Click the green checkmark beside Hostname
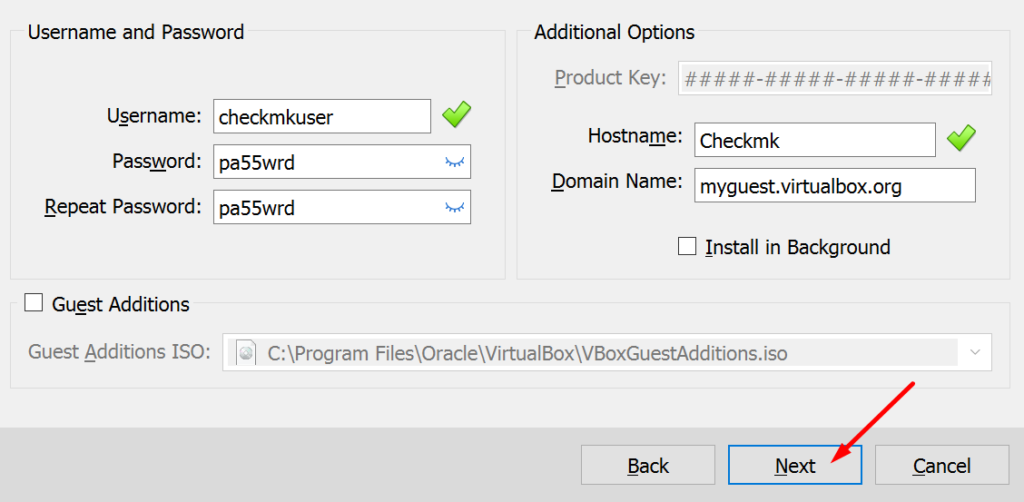 961,138
